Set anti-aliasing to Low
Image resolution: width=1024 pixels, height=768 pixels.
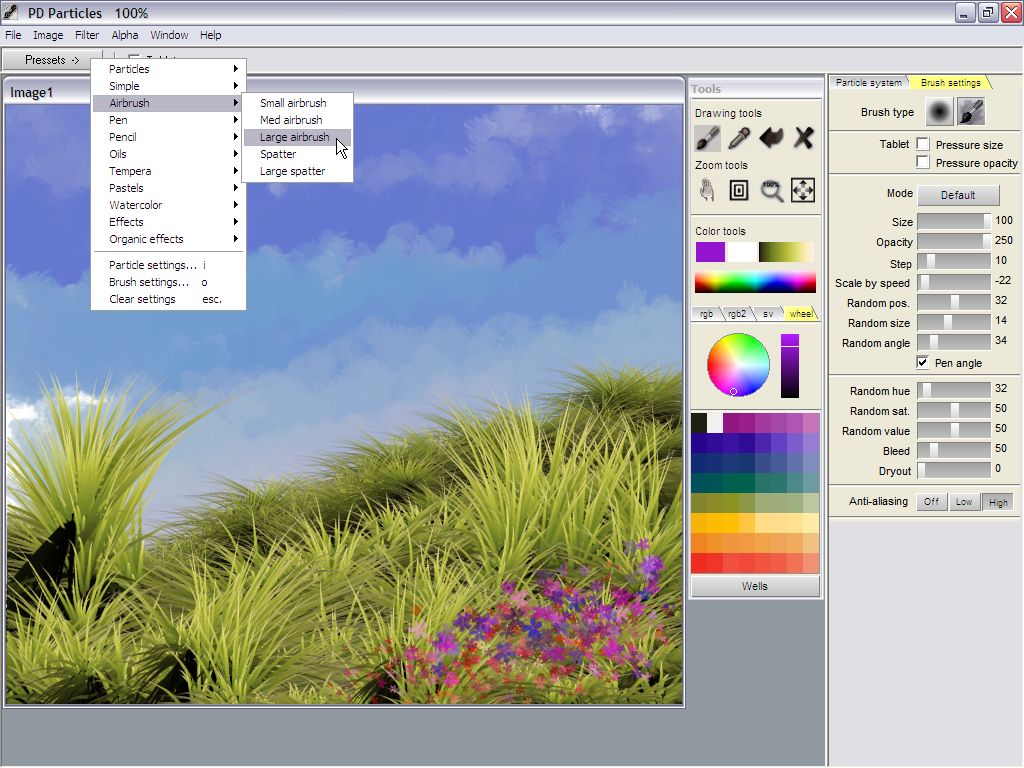tap(963, 502)
